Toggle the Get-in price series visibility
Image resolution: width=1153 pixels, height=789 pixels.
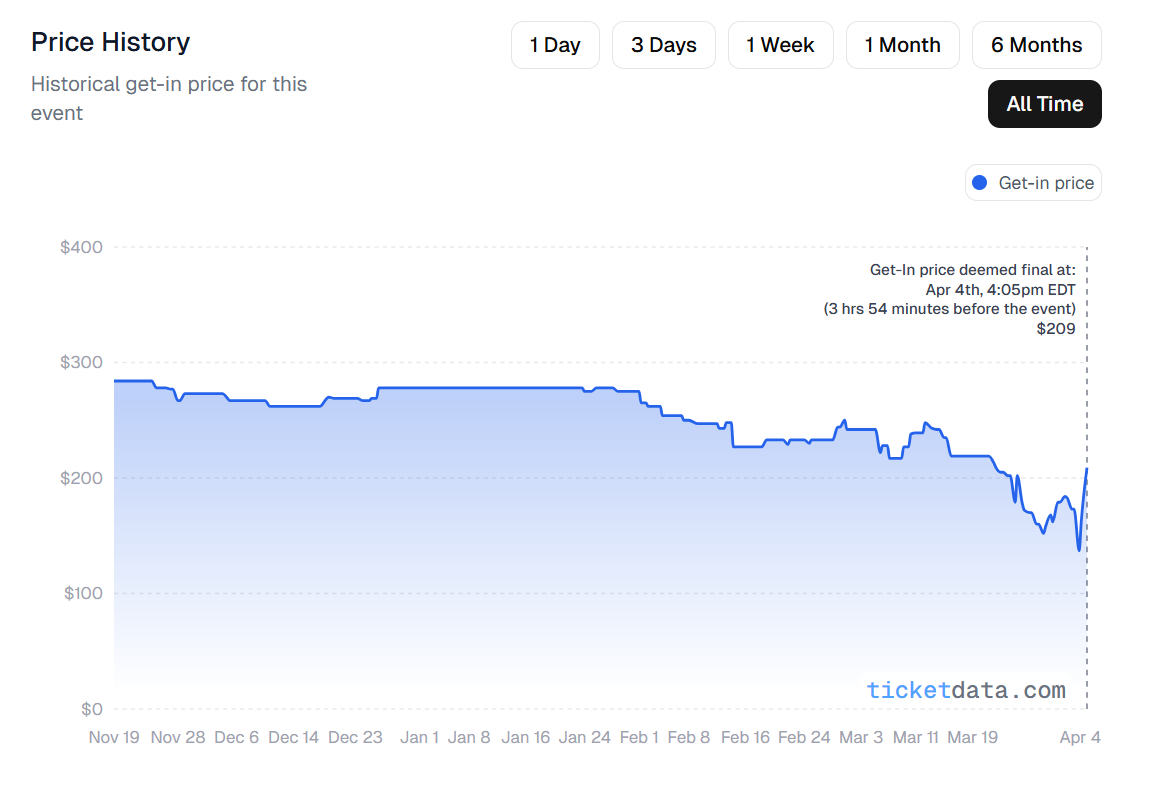(1032, 183)
